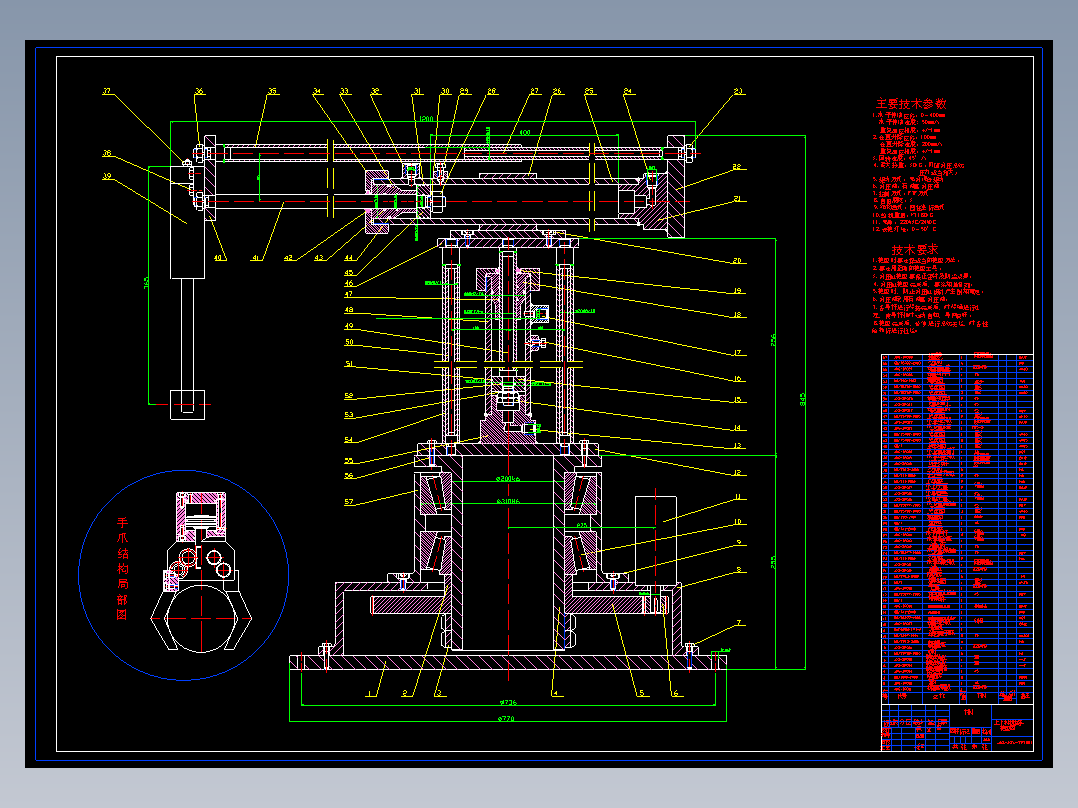Select part callout number 34
The image size is (1078, 808).
(x=317, y=91)
